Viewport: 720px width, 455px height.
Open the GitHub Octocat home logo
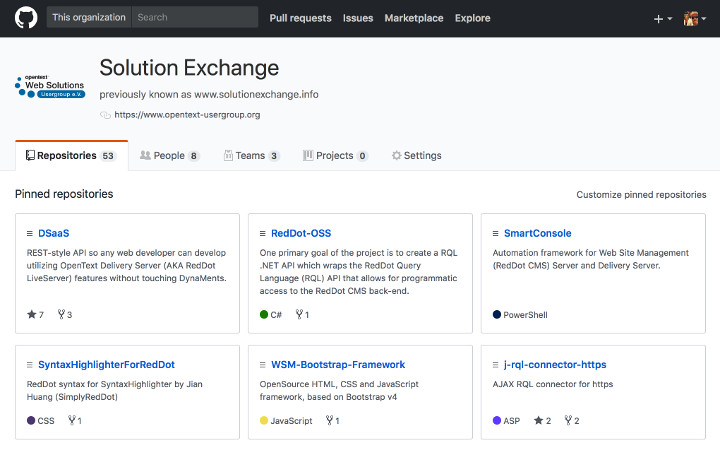point(26,18)
